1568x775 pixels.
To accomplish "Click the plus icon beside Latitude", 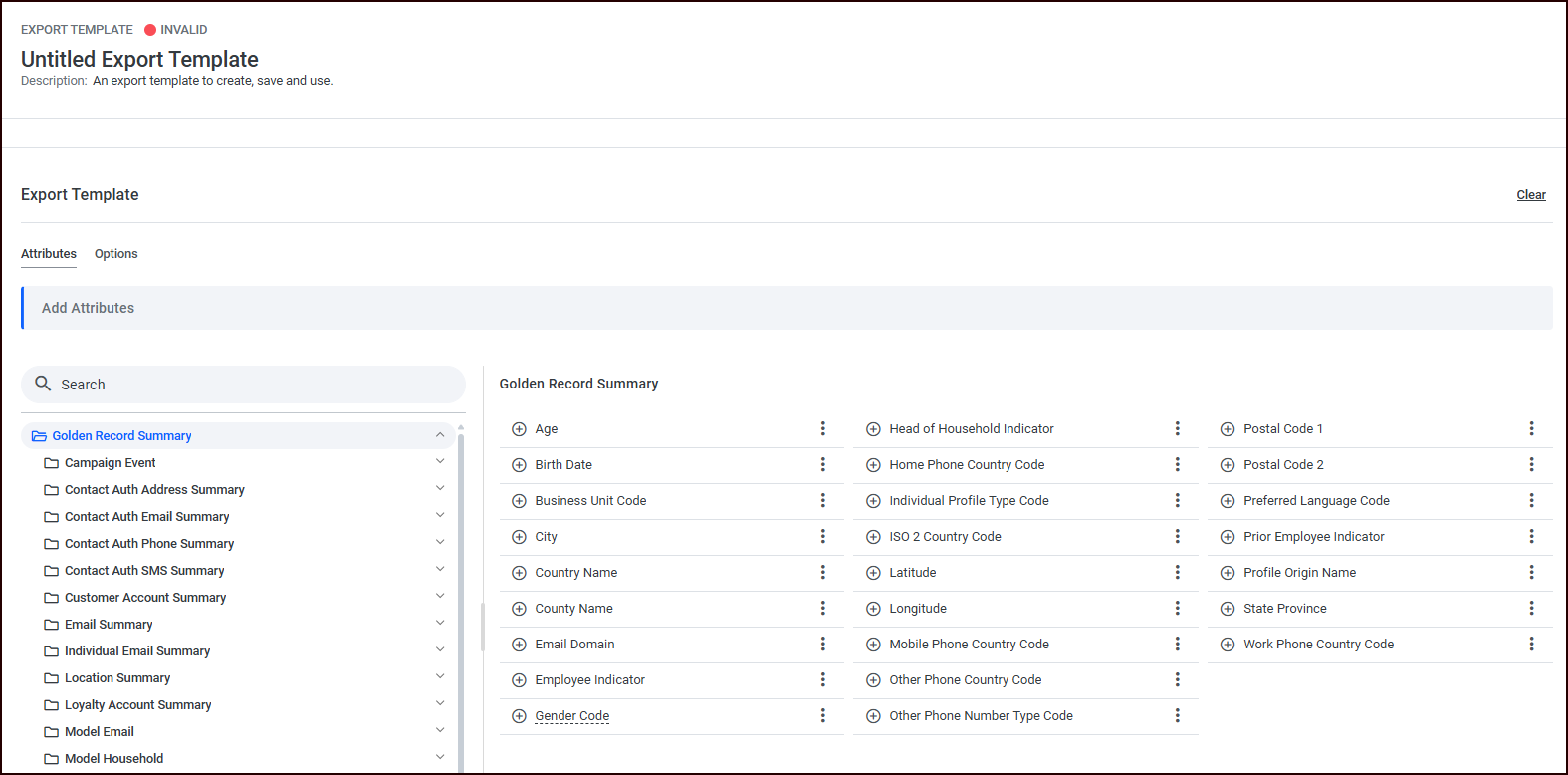I will tap(873, 573).
